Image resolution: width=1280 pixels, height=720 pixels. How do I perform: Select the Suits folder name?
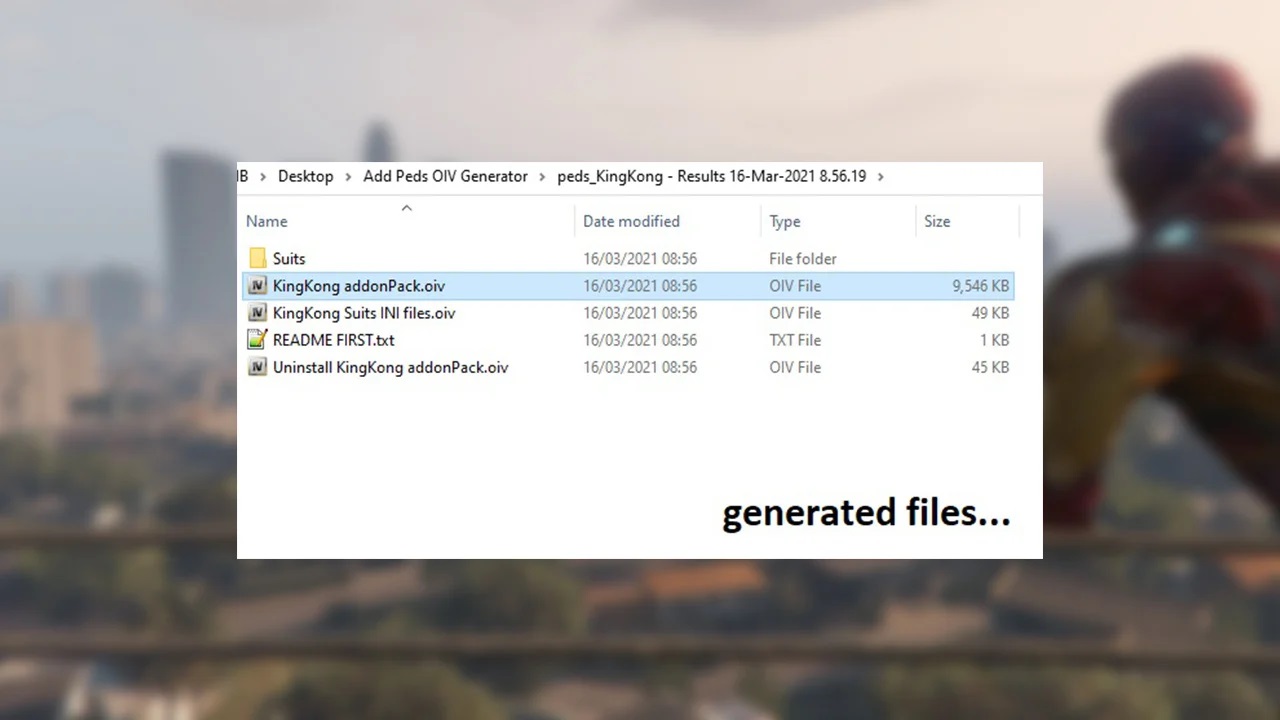pos(289,259)
